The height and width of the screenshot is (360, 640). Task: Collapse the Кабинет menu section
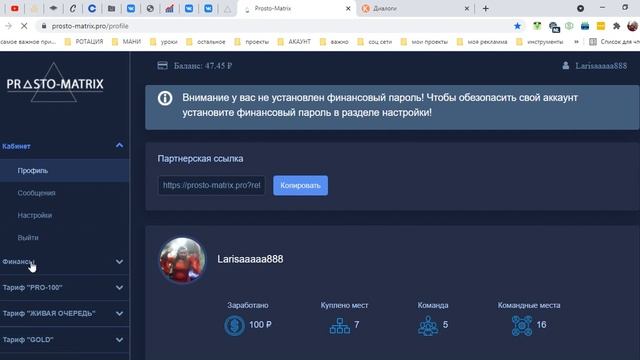(64, 146)
